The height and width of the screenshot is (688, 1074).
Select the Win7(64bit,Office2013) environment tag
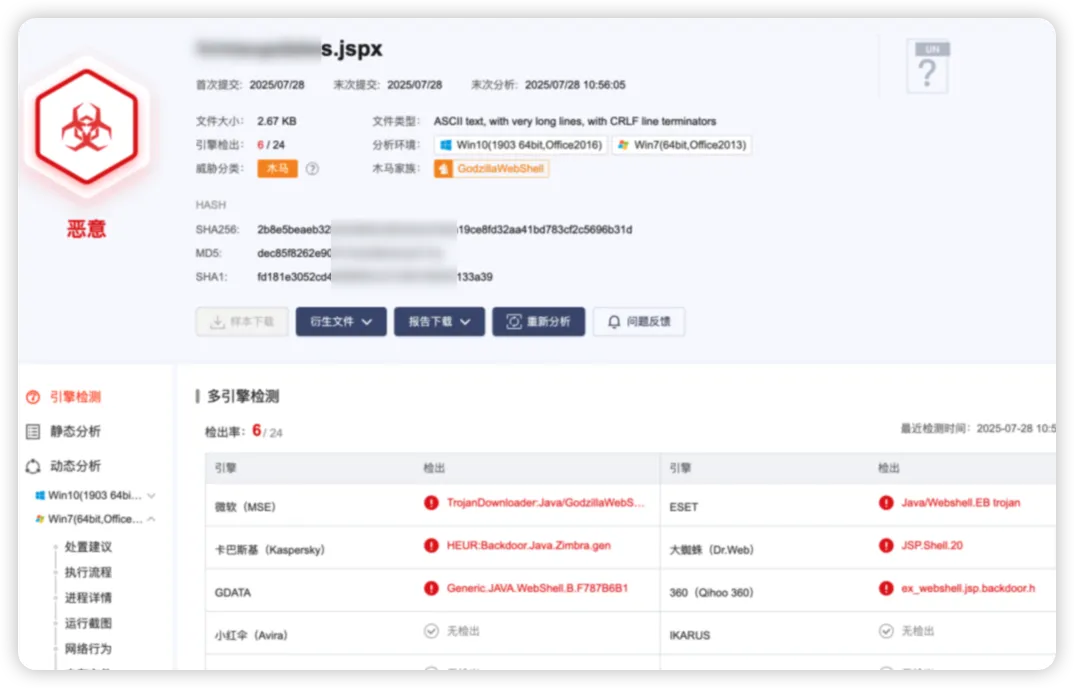click(x=682, y=145)
